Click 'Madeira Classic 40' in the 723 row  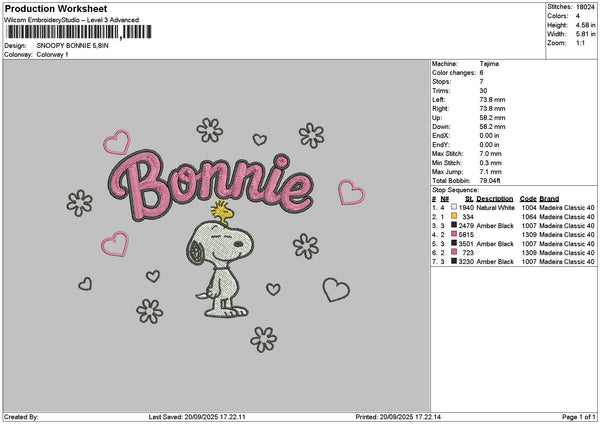(x=567, y=253)
